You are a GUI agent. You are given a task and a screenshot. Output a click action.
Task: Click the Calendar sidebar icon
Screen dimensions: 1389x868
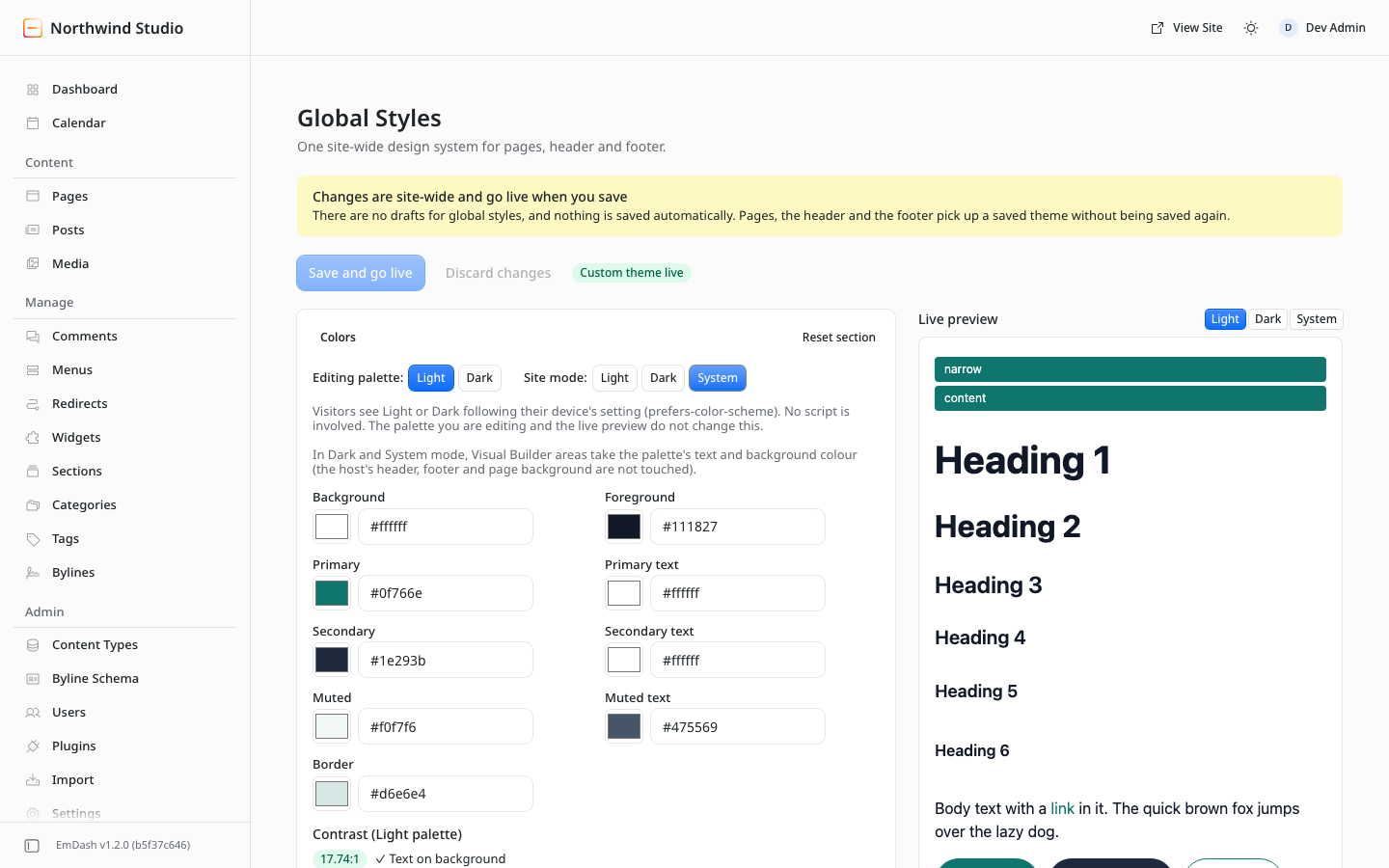[33, 123]
